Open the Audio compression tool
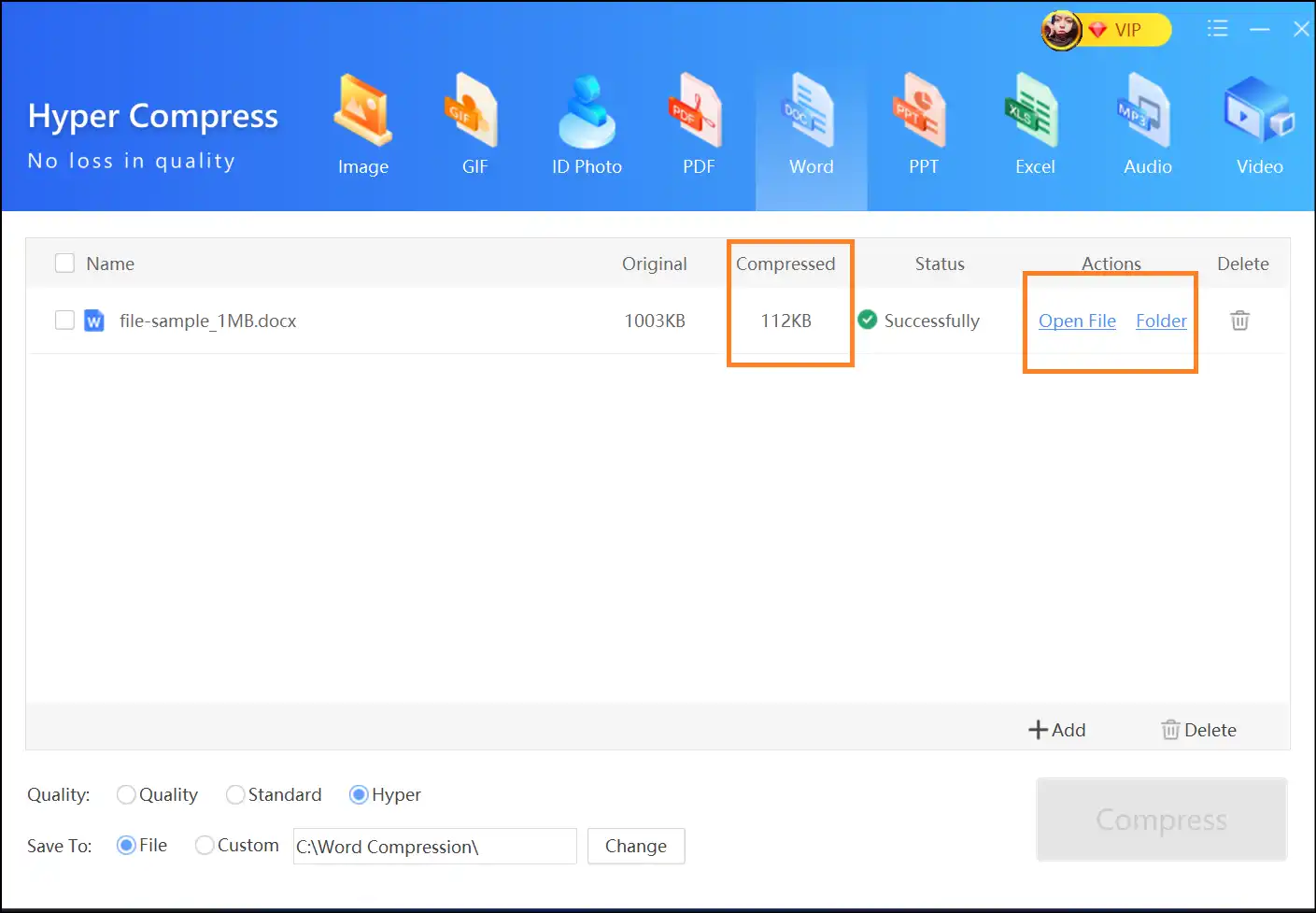Viewport: 1316px width, 913px height. coord(1147,125)
